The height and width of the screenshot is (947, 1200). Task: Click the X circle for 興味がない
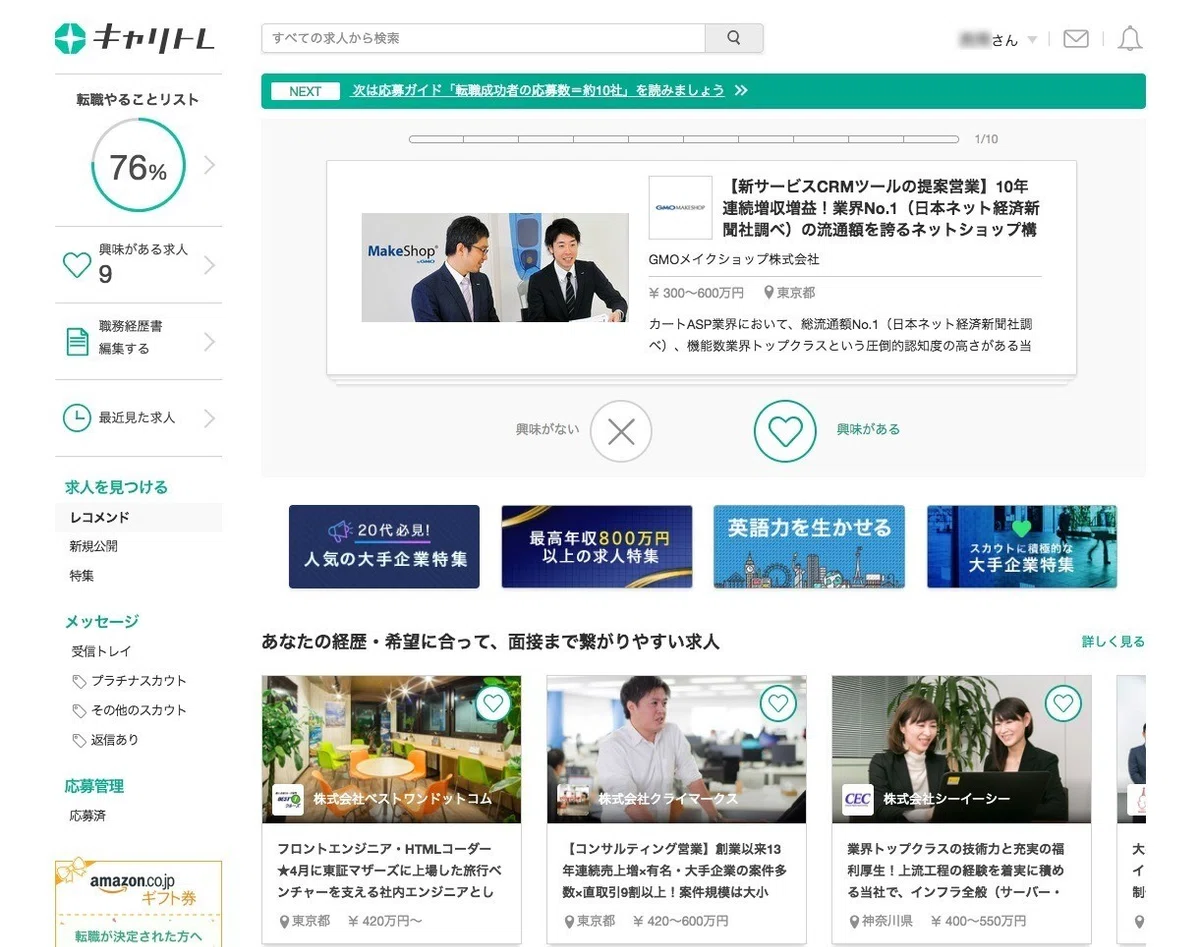point(621,431)
